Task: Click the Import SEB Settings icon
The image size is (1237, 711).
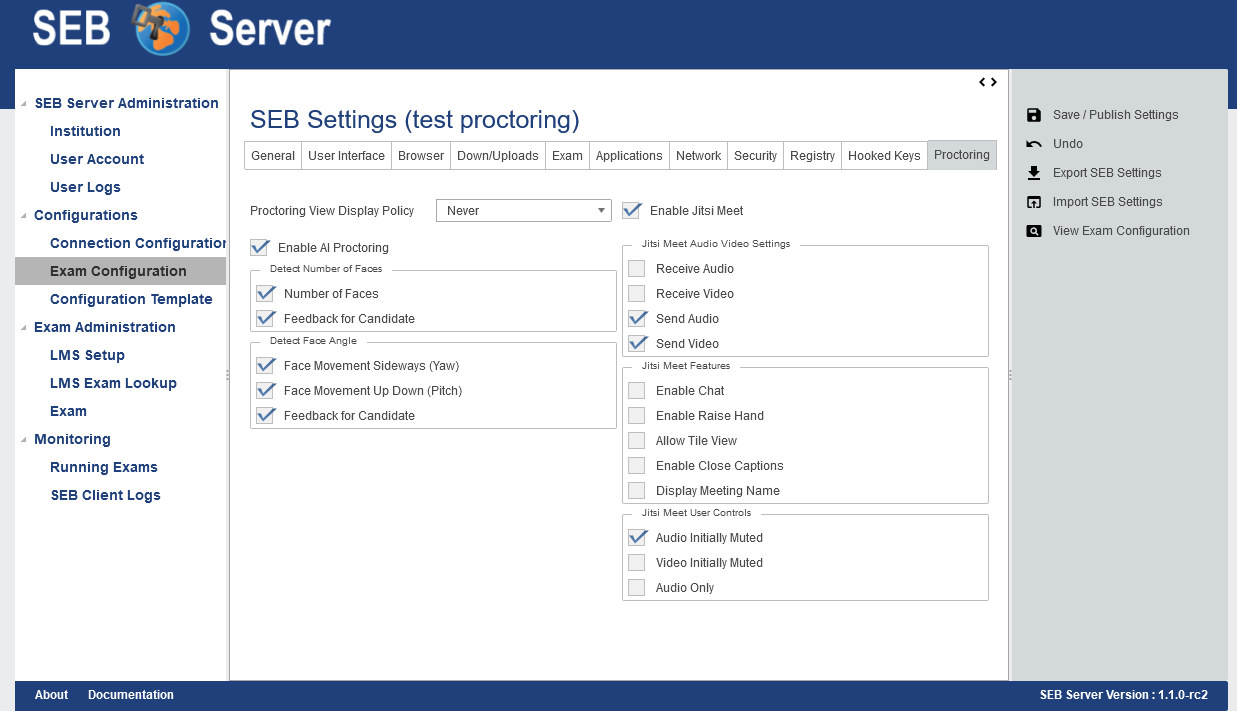Action: [x=1034, y=202]
